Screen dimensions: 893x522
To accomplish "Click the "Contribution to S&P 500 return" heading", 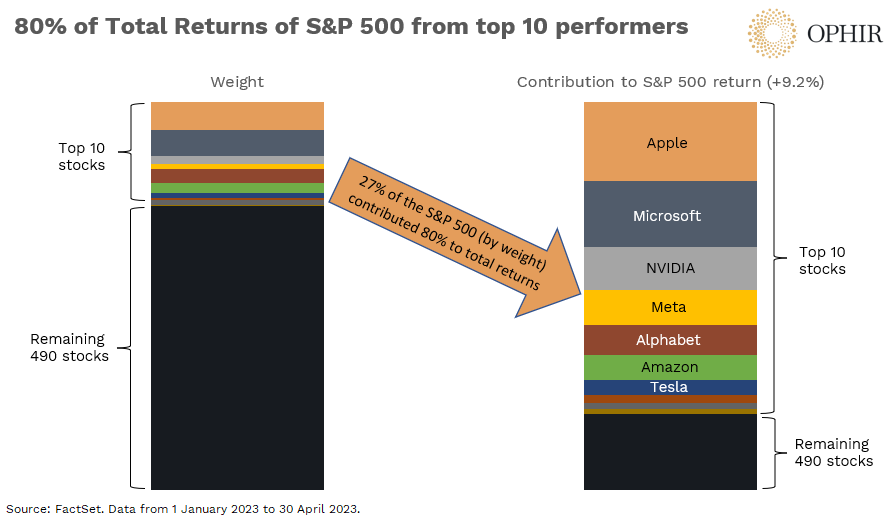I will tap(669, 82).
